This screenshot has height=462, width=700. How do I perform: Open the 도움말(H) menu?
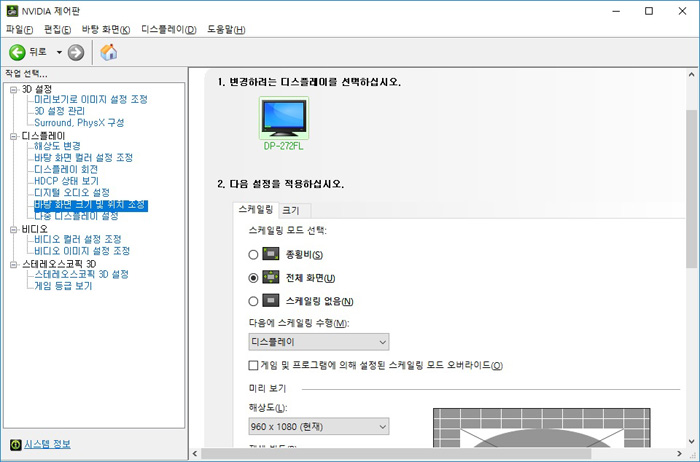(x=226, y=29)
